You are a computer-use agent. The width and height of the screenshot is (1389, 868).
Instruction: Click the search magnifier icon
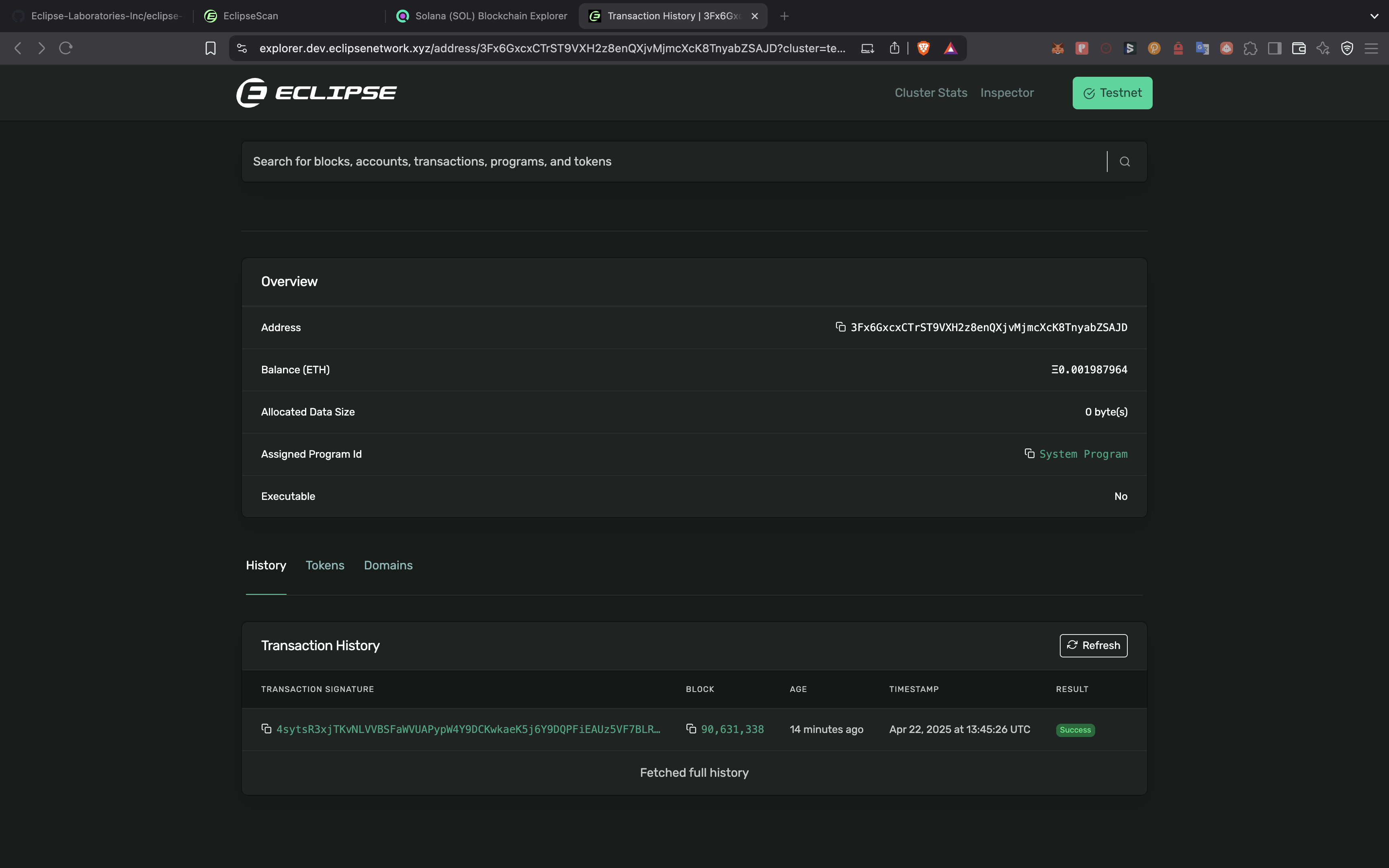1125,162
